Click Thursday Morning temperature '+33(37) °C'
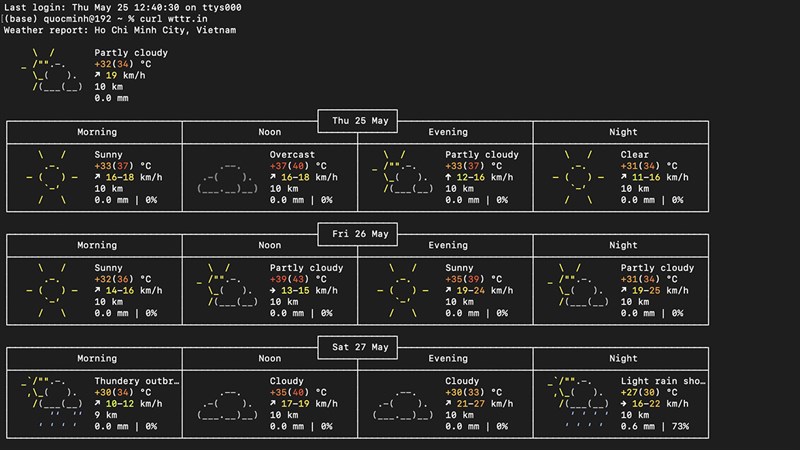 pyautogui.click(x=122, y=166)
